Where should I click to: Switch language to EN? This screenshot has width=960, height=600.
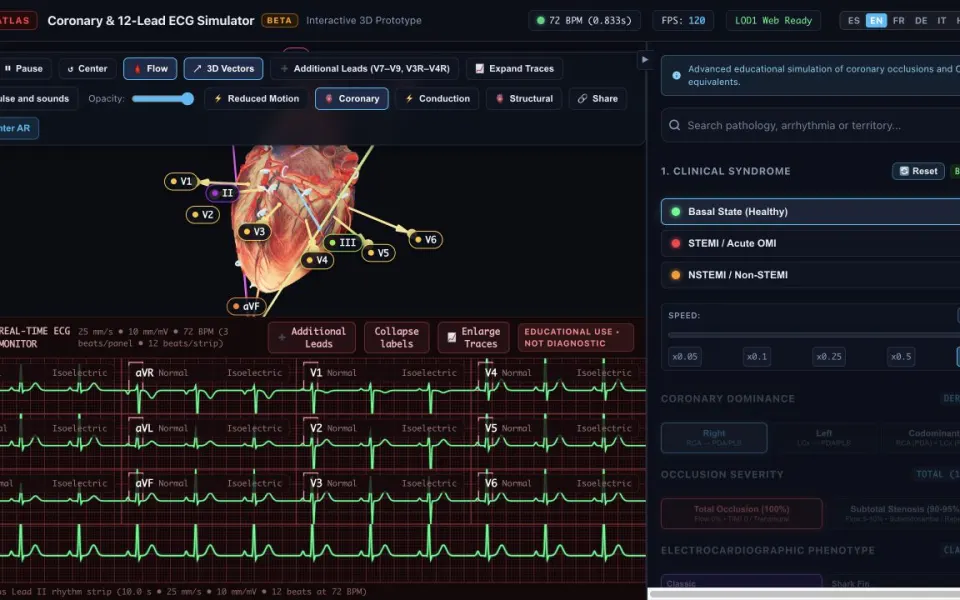tap(876, 20)
